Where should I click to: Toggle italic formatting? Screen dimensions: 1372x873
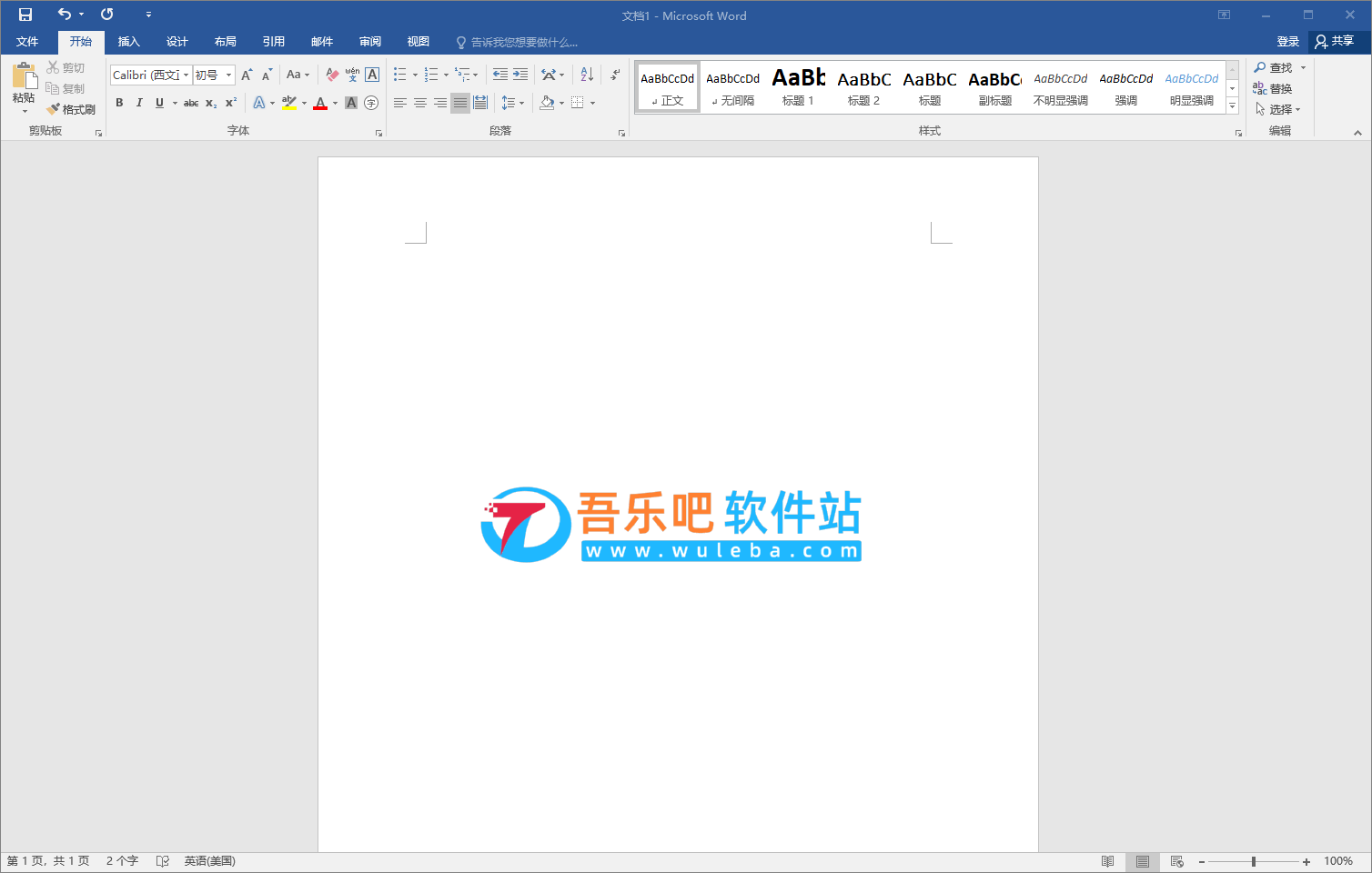click(139, 103)
